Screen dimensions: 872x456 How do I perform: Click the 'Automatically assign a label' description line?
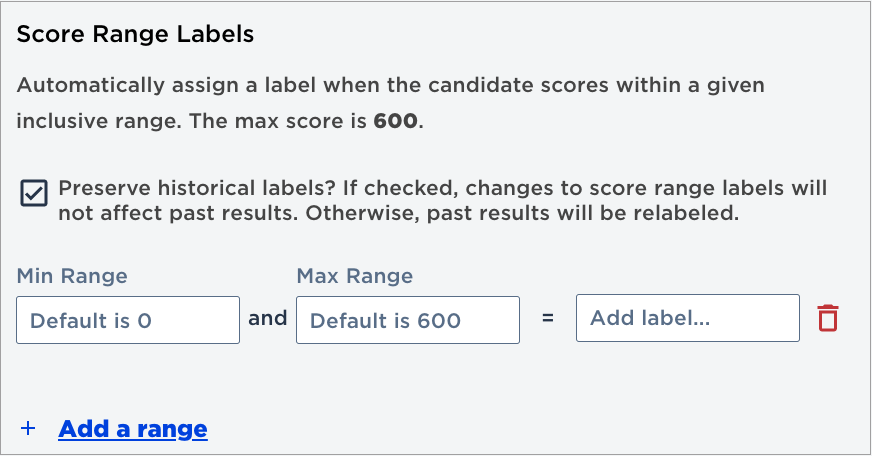(x=390, y=85)
